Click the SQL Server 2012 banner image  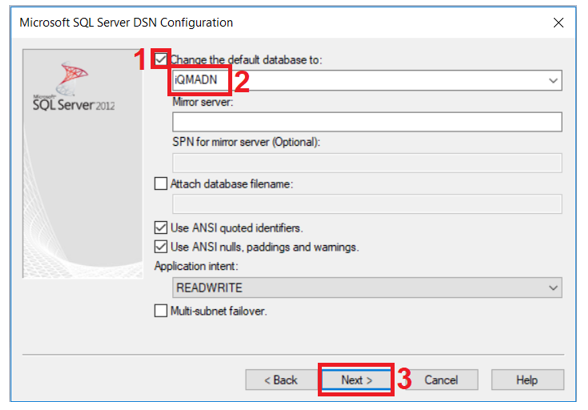click(82, 164)
